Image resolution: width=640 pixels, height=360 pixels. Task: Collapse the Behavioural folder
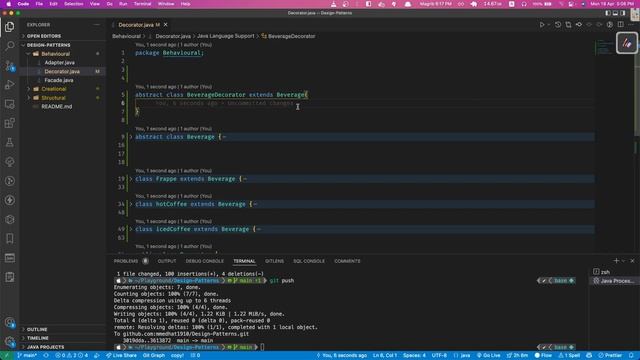tap(55, 54)
